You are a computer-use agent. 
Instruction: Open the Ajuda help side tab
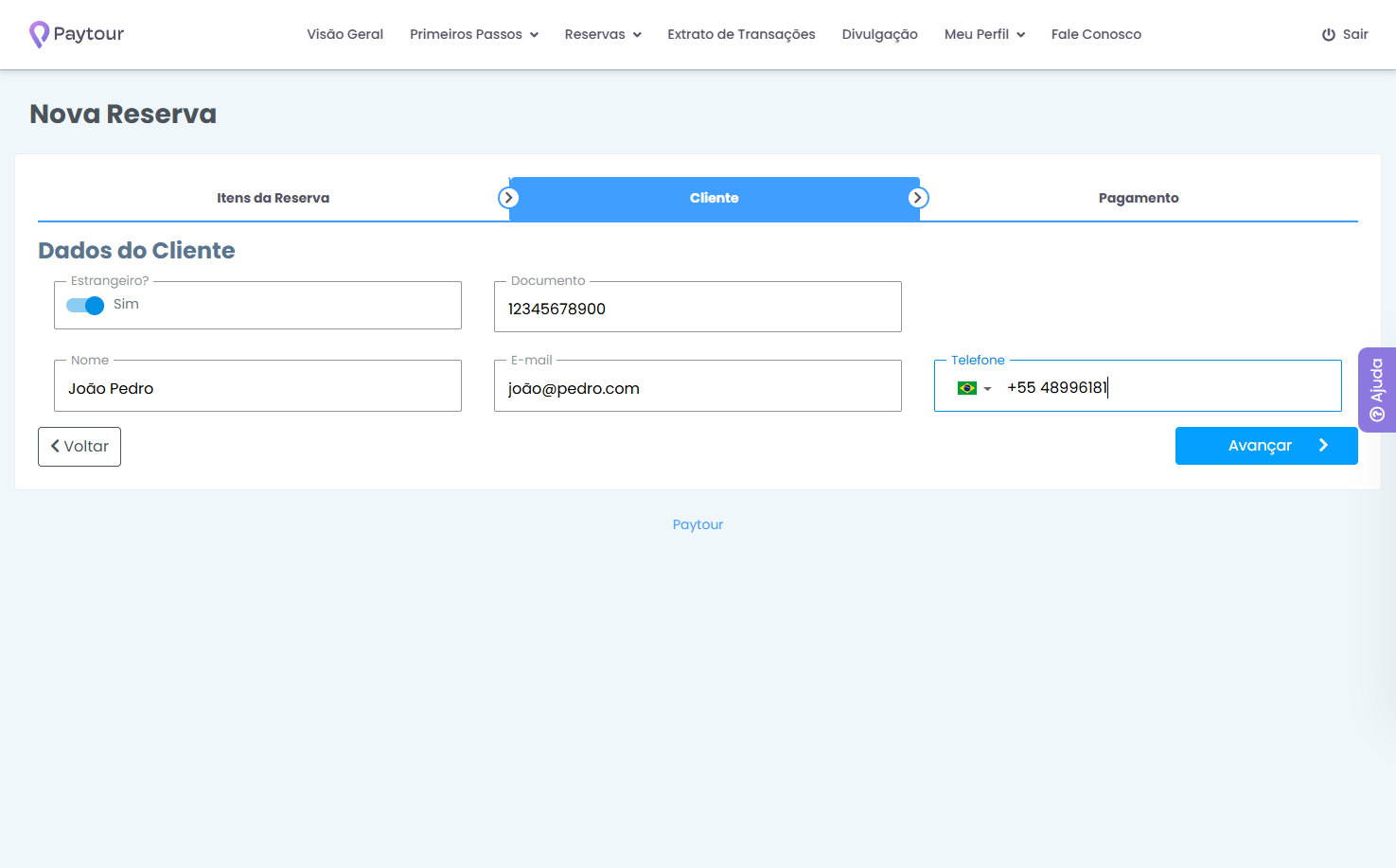(x=1377, y=390)
